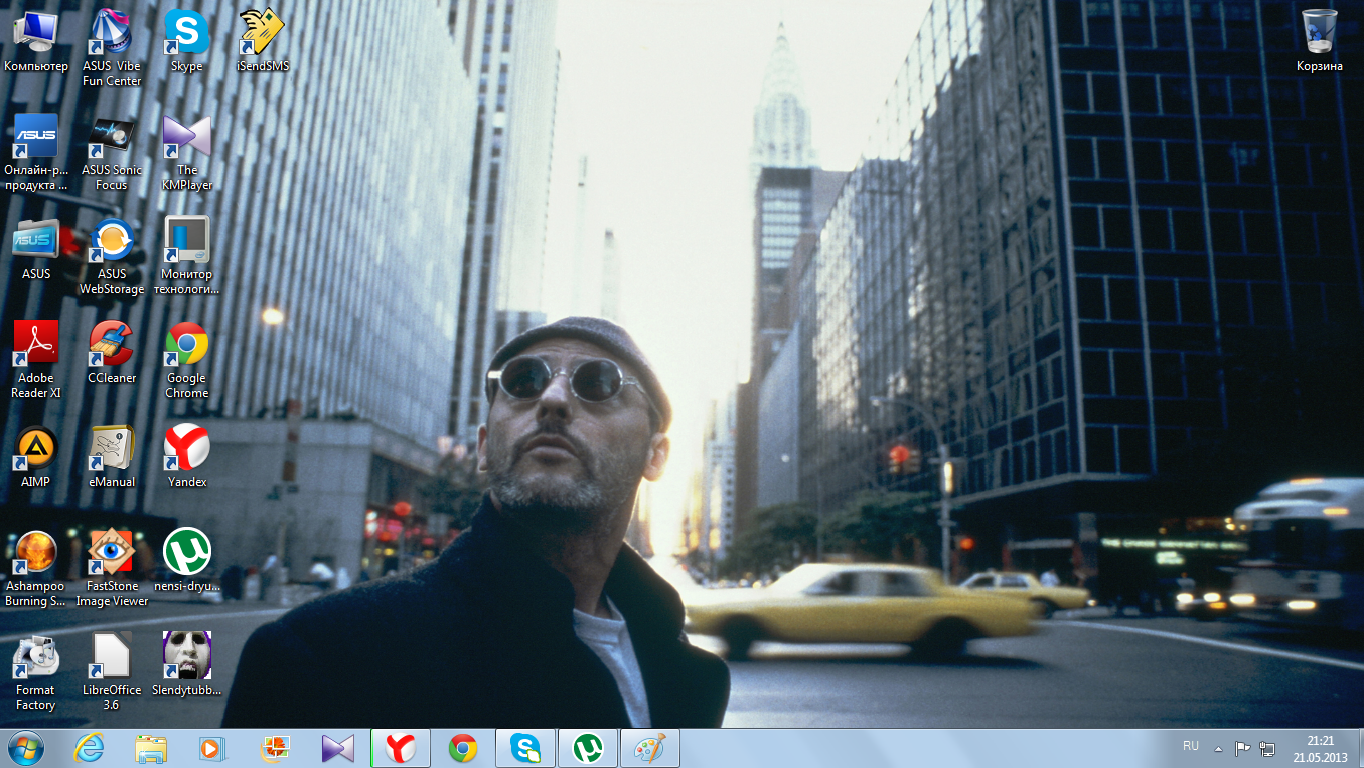Image resolution: width=1364 pixels, height=768 pixels.
Task: Click the RU language indicator
Action: 1191,746
